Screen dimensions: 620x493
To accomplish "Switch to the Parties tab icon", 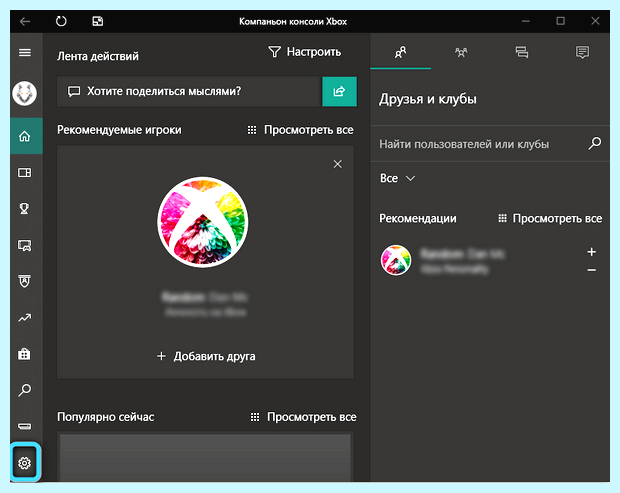I will [x=461, y=52].
